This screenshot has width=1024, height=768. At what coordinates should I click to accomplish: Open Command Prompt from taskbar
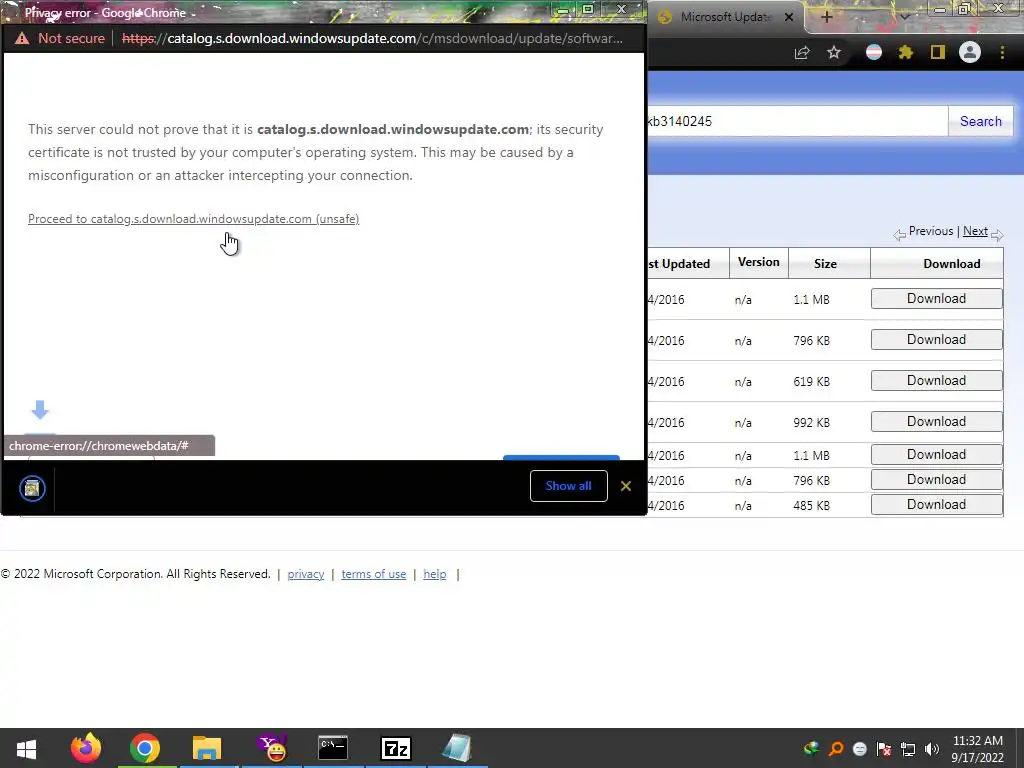(332, 748)
